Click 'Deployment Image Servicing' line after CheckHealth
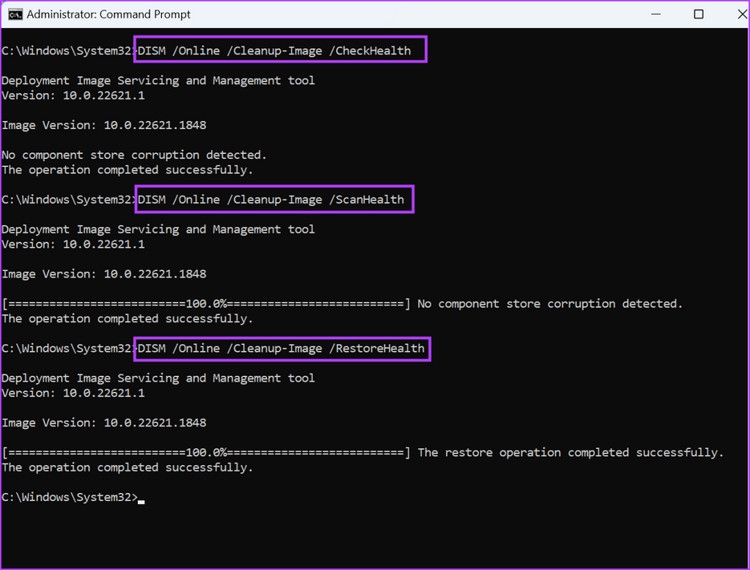The height and width of the screenshot is (570, 750). [158, 81]
